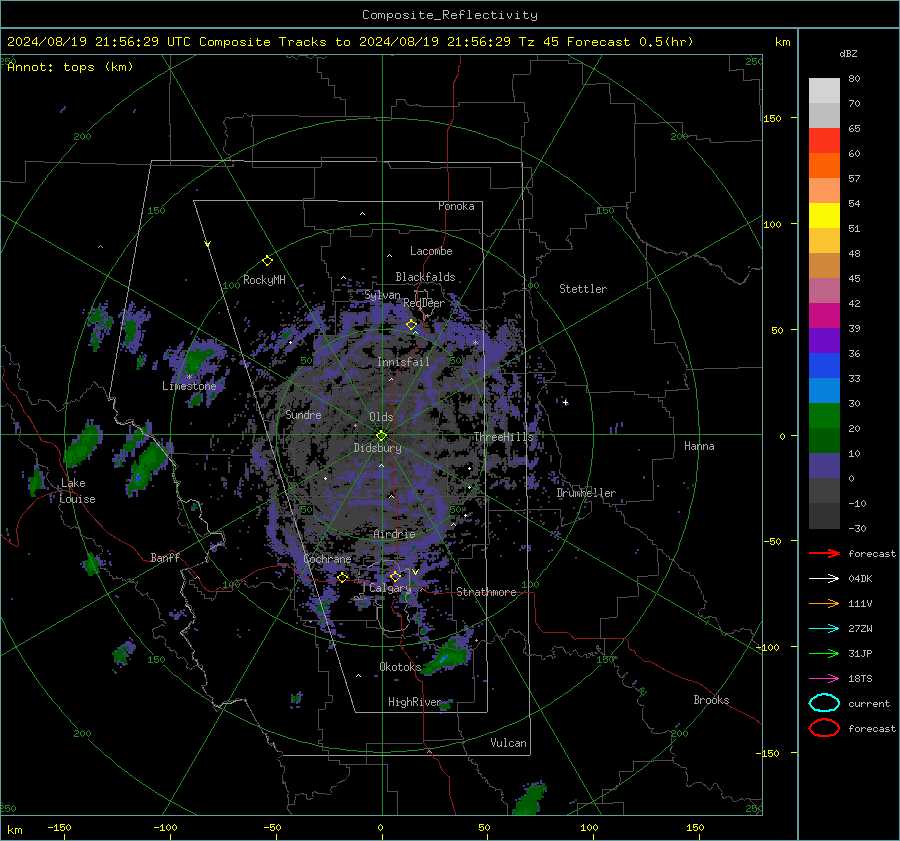This screenshot has width=900, height=841.
Task: Click the cyan current ellipse legend icon
Action: click(x=824, y=703)
